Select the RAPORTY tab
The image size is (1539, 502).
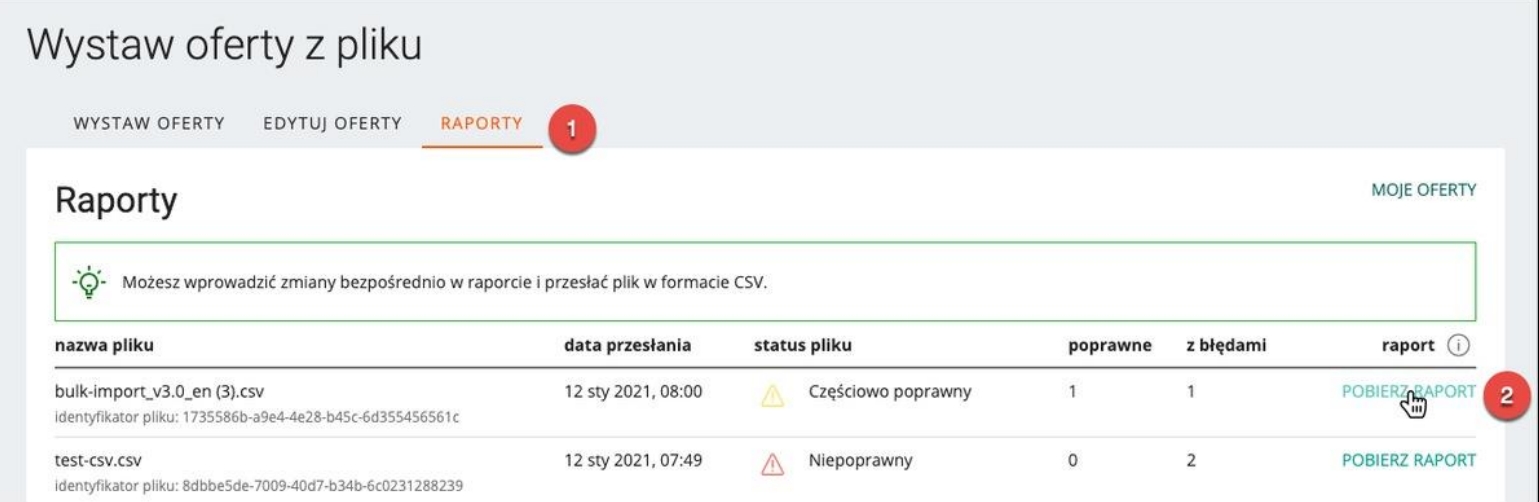click(481, 124)
